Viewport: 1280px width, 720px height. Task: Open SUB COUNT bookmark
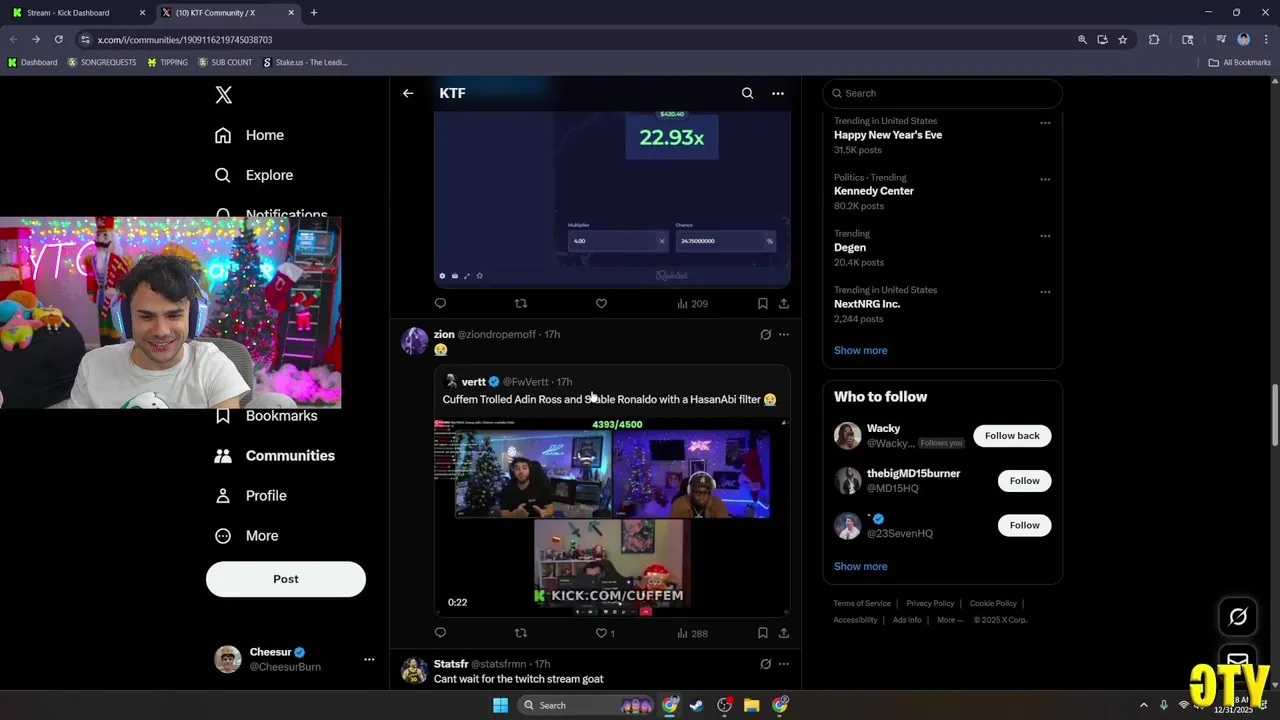tap(225, 62)
